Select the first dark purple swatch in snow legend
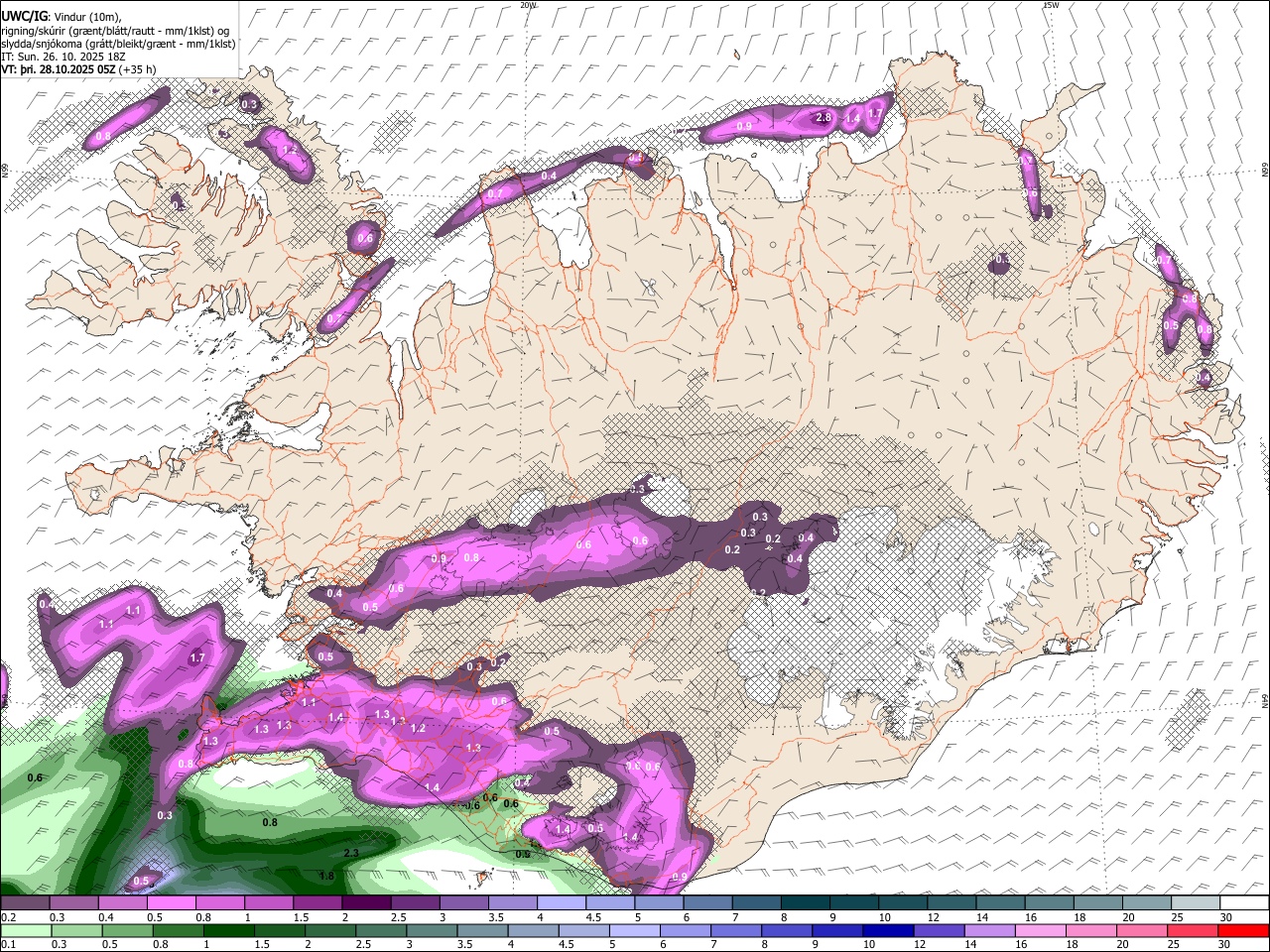Viewport: 1270px width, 952px height. click(25, 903)
